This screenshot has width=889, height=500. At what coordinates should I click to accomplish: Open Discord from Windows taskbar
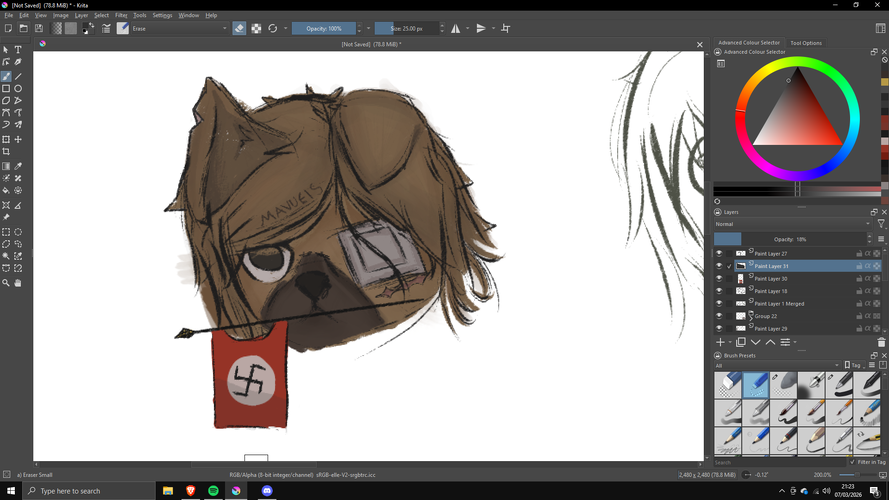coord(267,491)
